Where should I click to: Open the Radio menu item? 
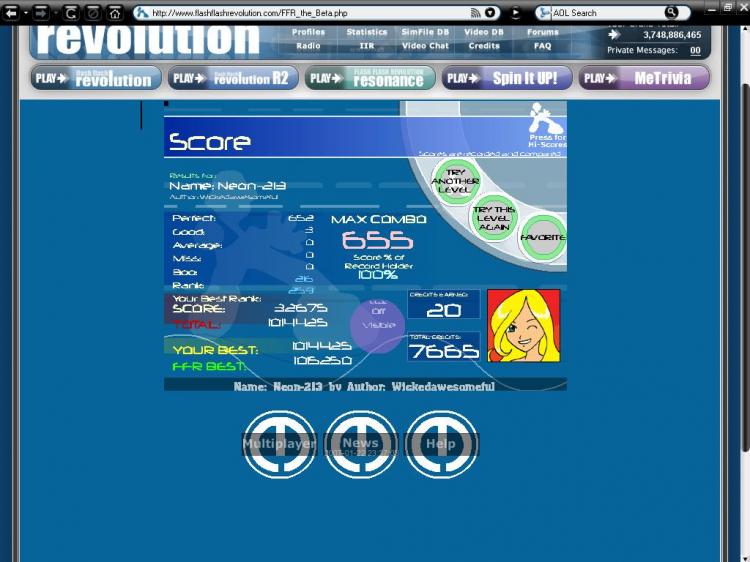(308, 46)
